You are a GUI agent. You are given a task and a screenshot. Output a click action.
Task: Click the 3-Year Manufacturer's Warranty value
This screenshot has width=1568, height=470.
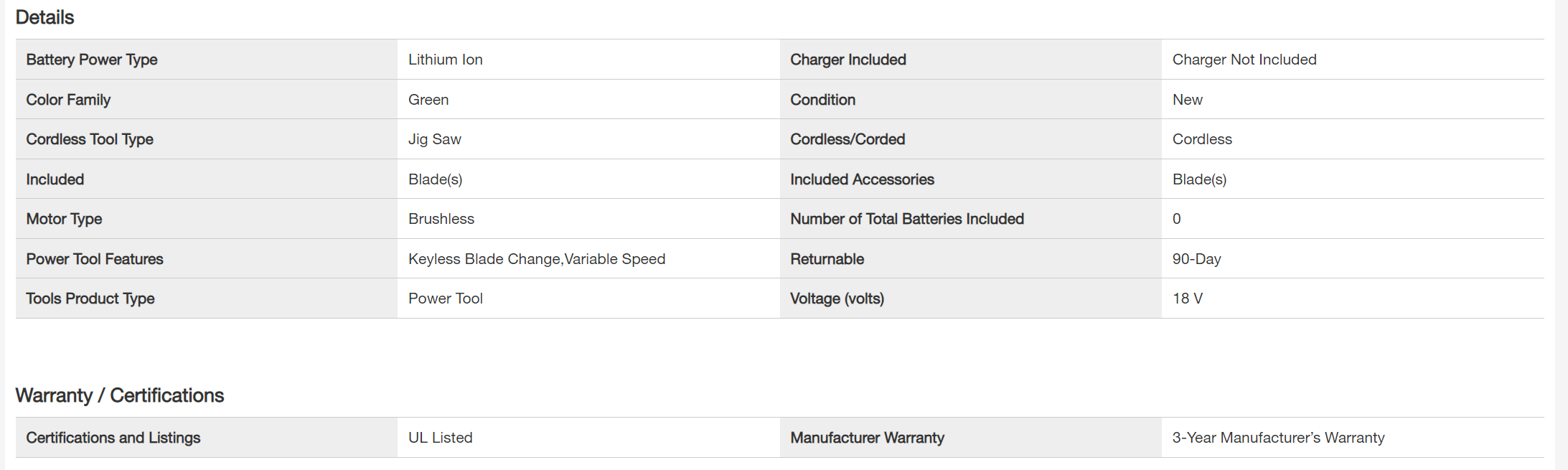click(x=1278, y=438)
